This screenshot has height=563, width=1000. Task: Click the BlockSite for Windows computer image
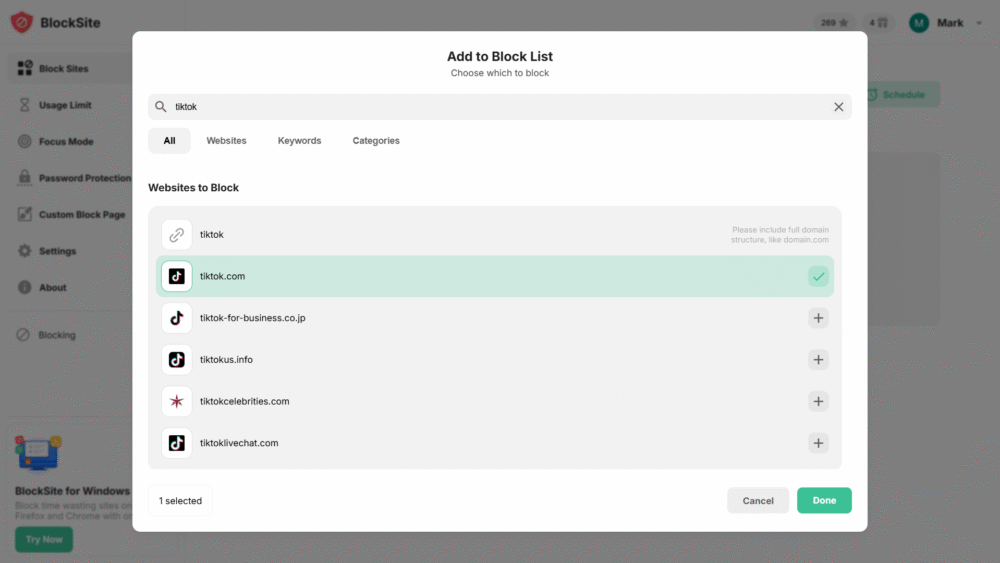click(x=38, y=453)
